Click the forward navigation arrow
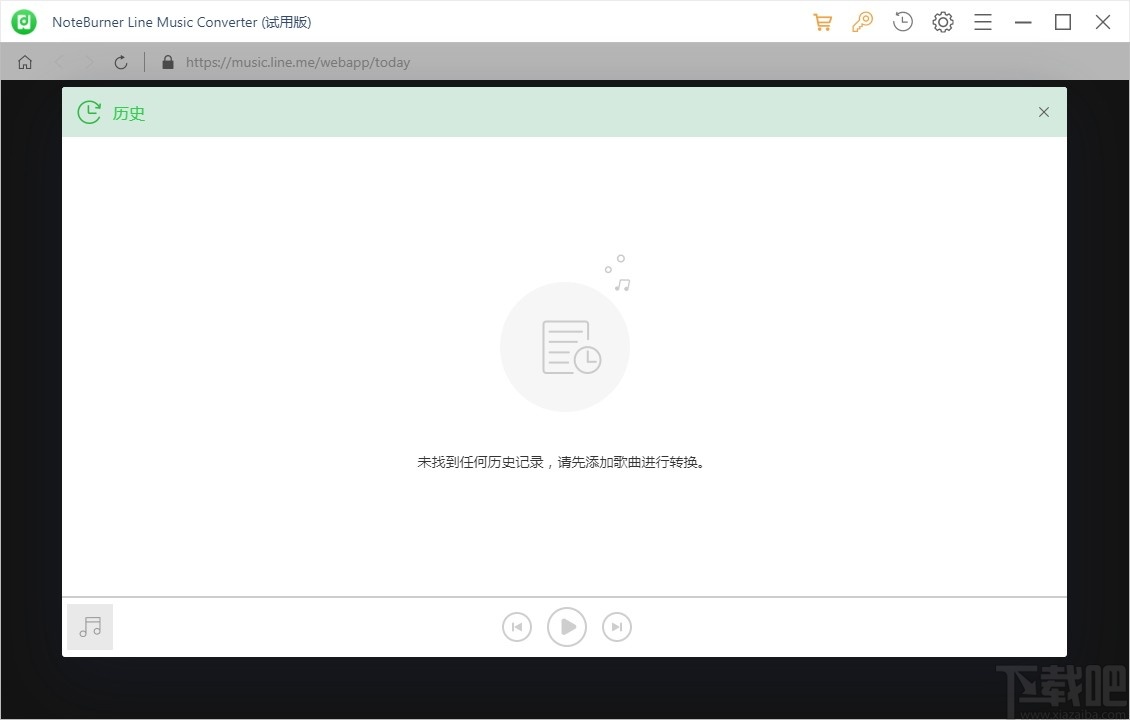The width and height of the screenshot is (1130, 720). (x=88, y=61)
